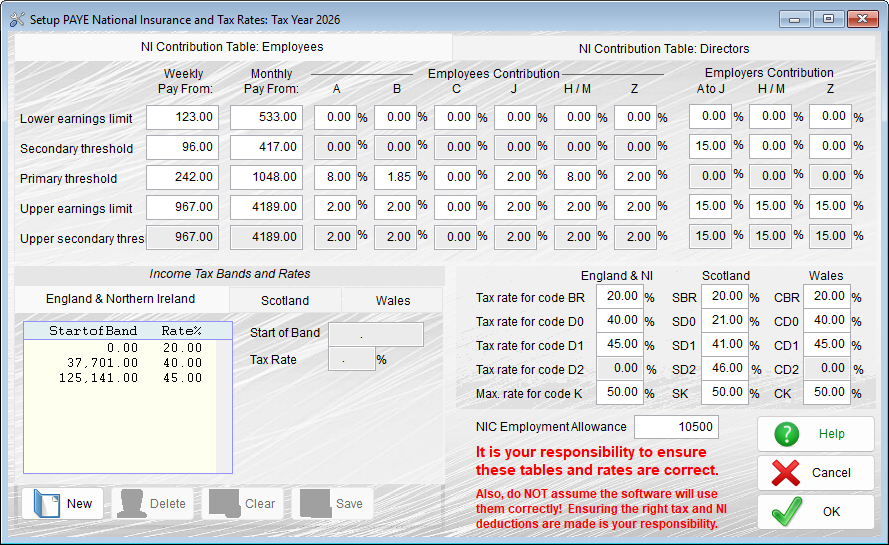The image size is (889, 545).
Task: Click the greyed Clear icon
Action: (225, 503)
